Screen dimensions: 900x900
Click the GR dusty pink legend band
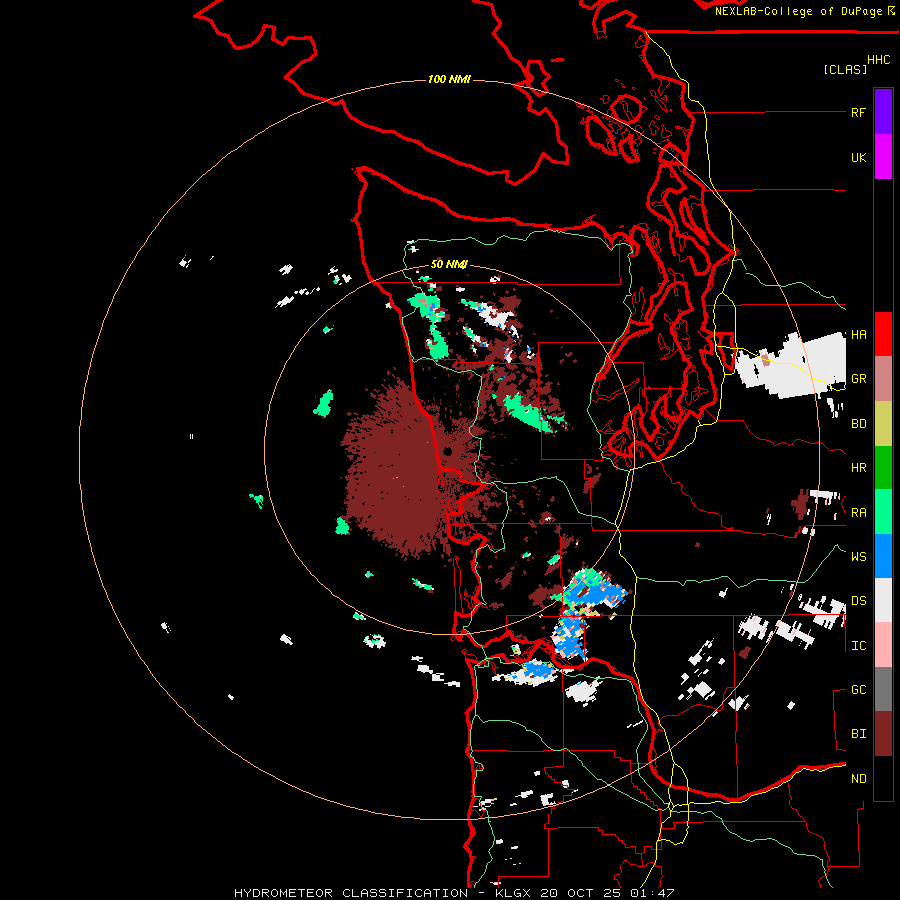pos(883,379)
